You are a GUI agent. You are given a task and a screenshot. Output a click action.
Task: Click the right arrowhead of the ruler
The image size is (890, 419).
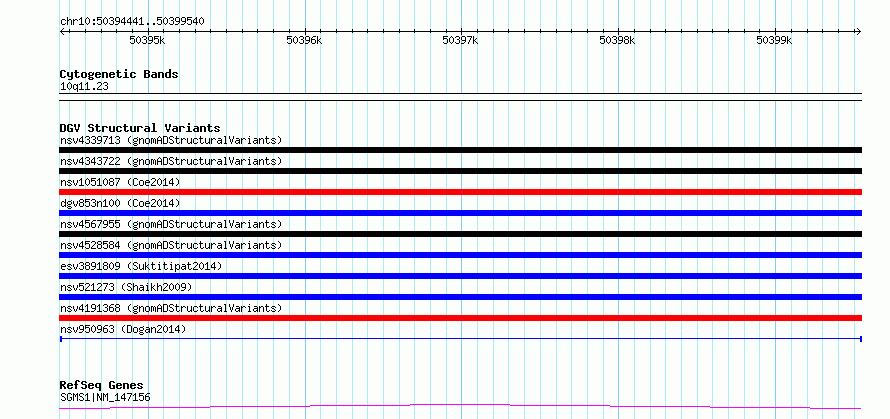click(x=859, y=31)
